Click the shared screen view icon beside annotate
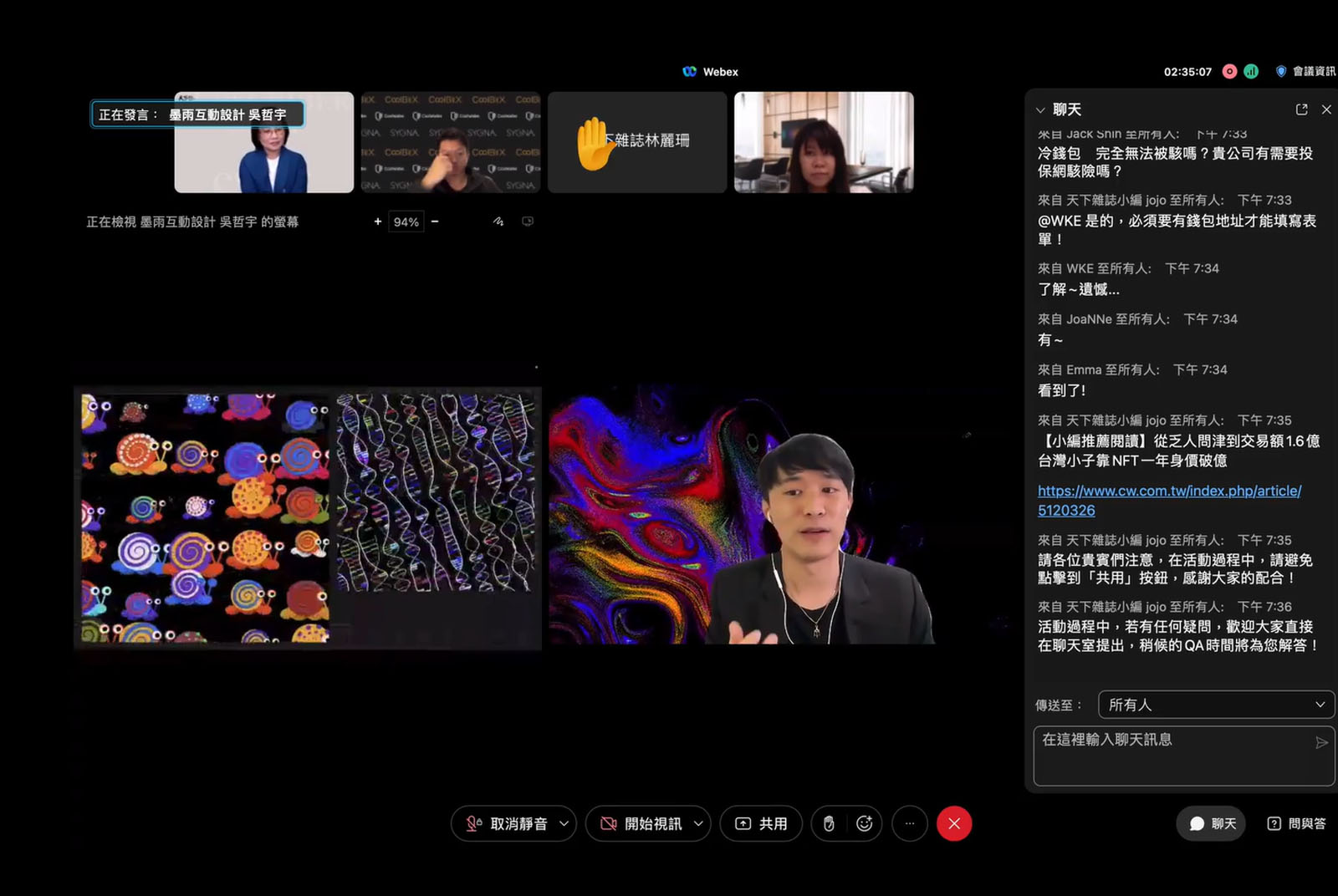 [528, 221]
